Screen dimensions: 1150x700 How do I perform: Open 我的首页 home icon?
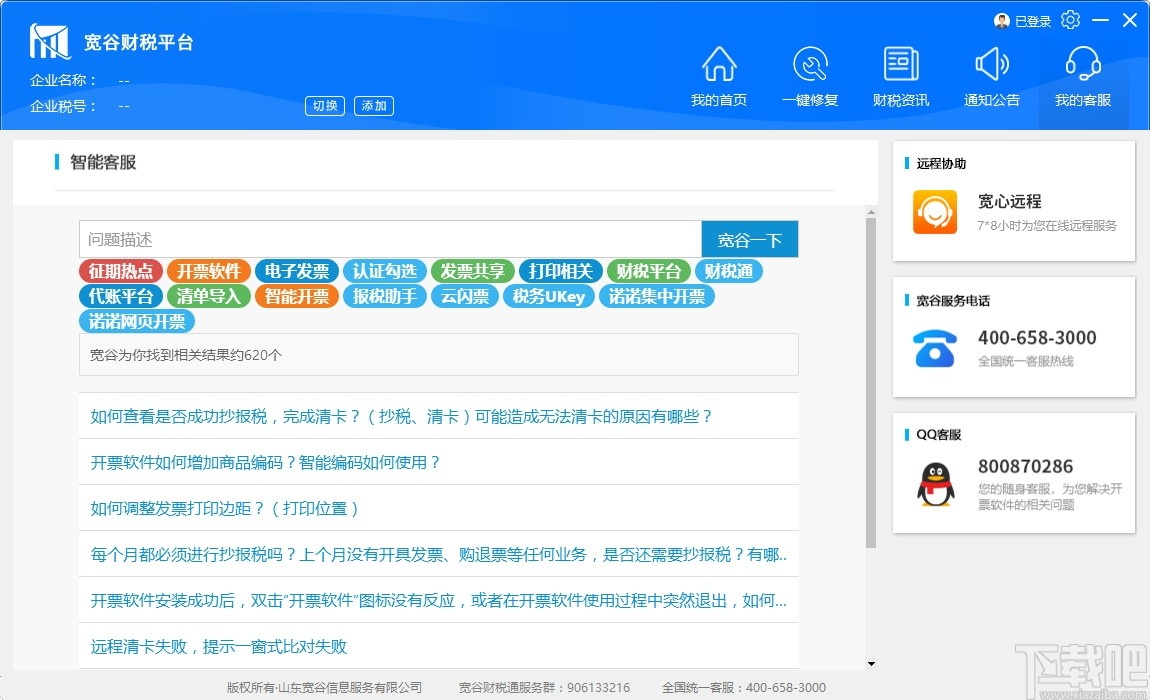[719, 64]
